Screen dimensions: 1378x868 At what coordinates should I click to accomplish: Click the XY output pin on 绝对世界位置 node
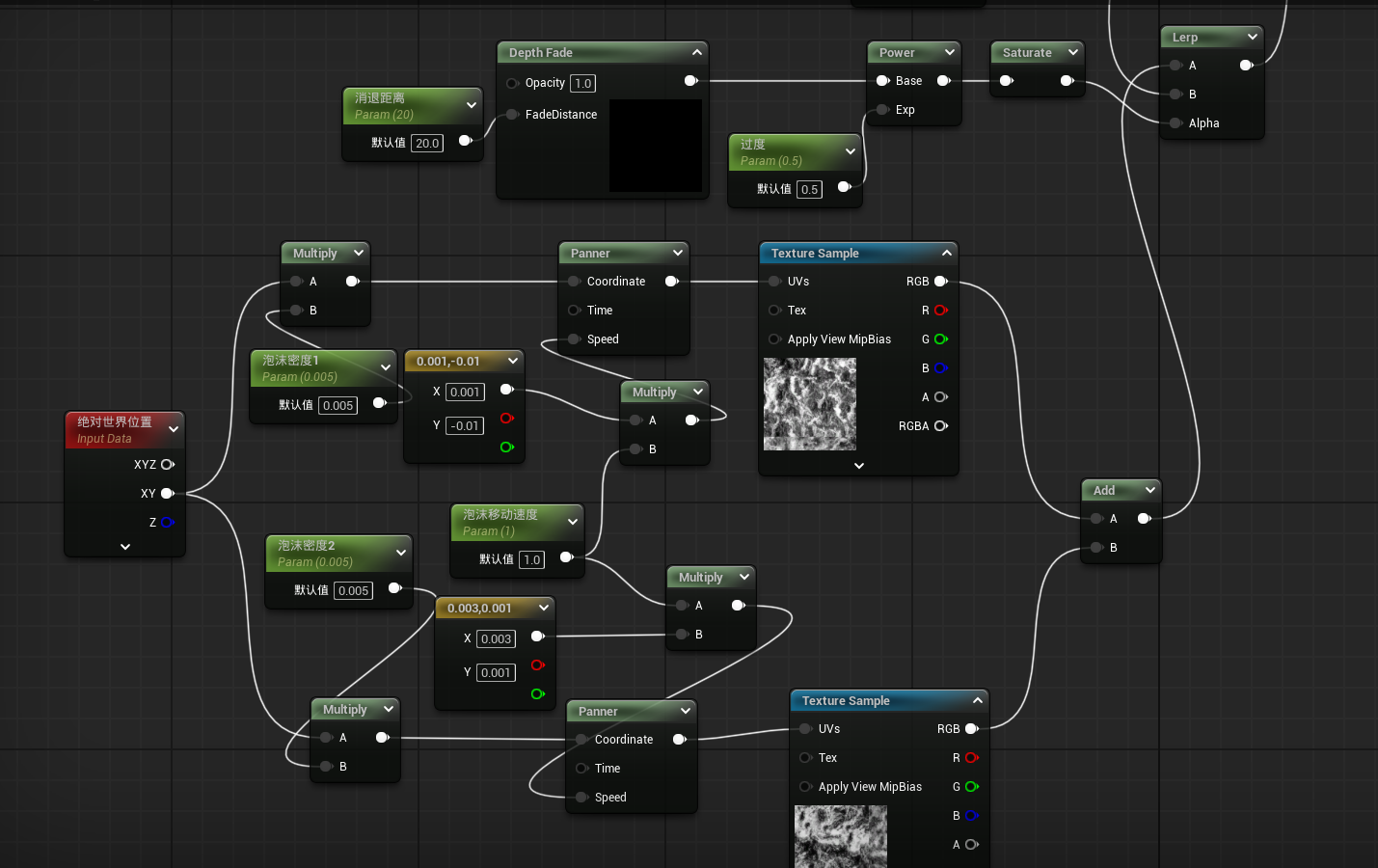point(167,494)
